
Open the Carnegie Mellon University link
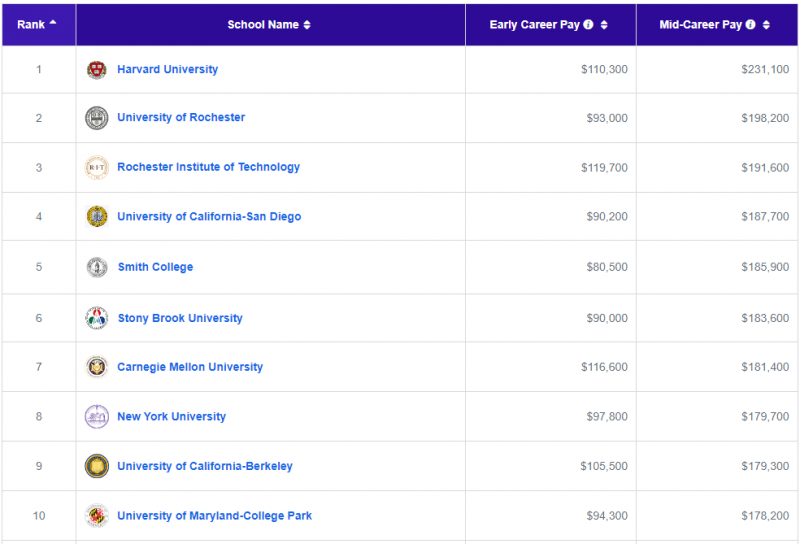(190, 367)
